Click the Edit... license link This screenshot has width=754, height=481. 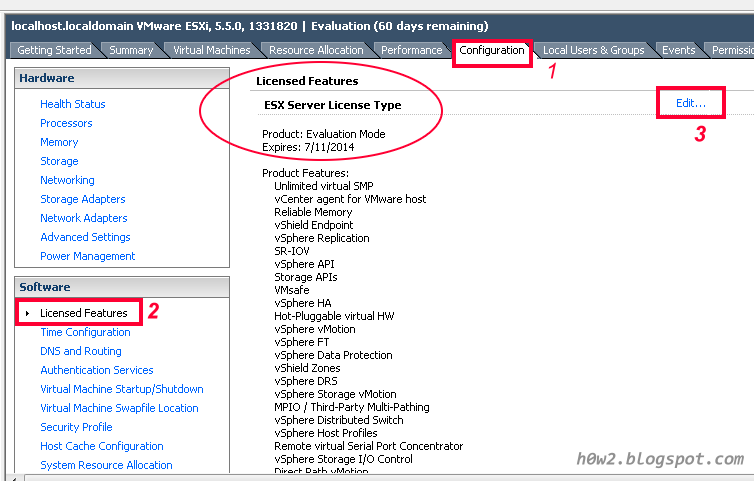pyautogui.click(x=691, y=103)
